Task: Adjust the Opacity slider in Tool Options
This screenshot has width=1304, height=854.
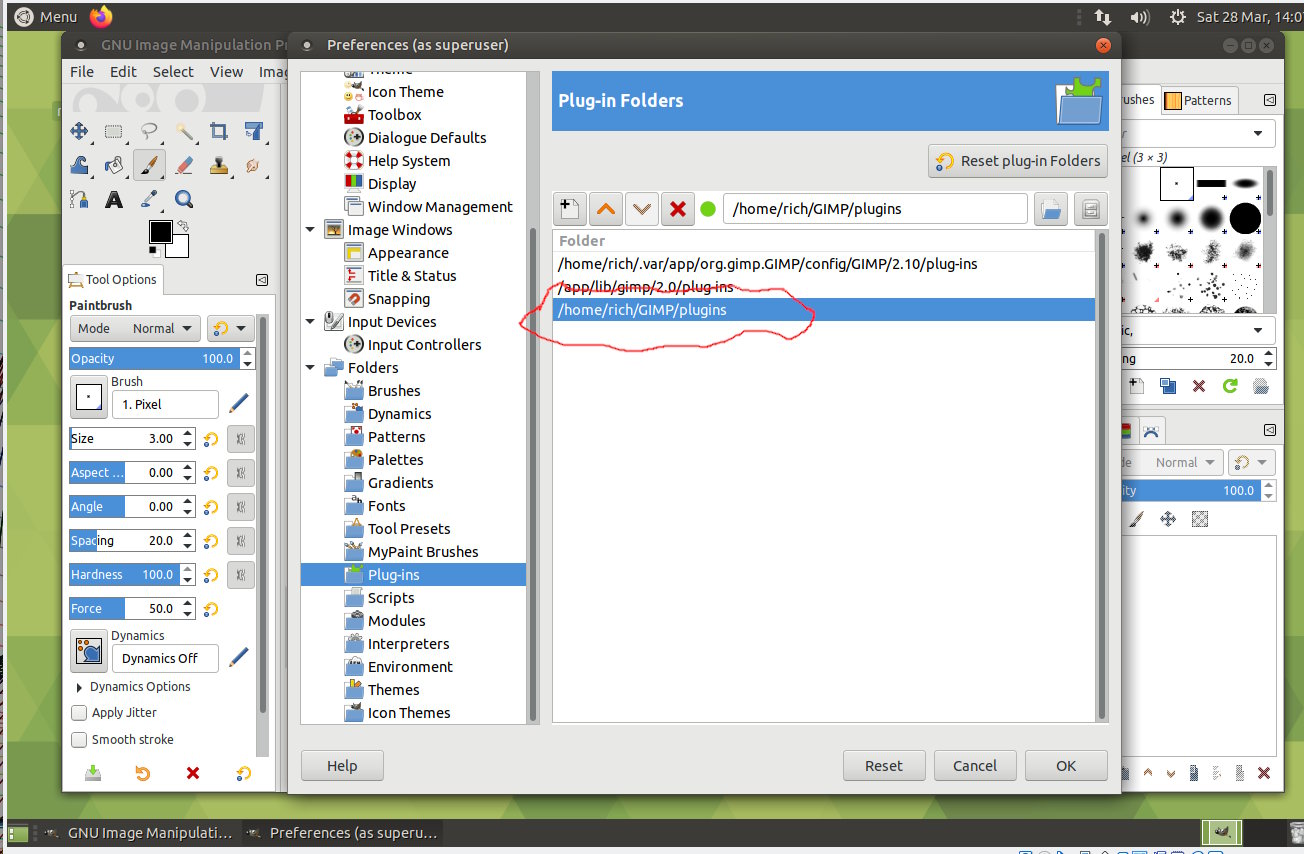Action: 154,358
